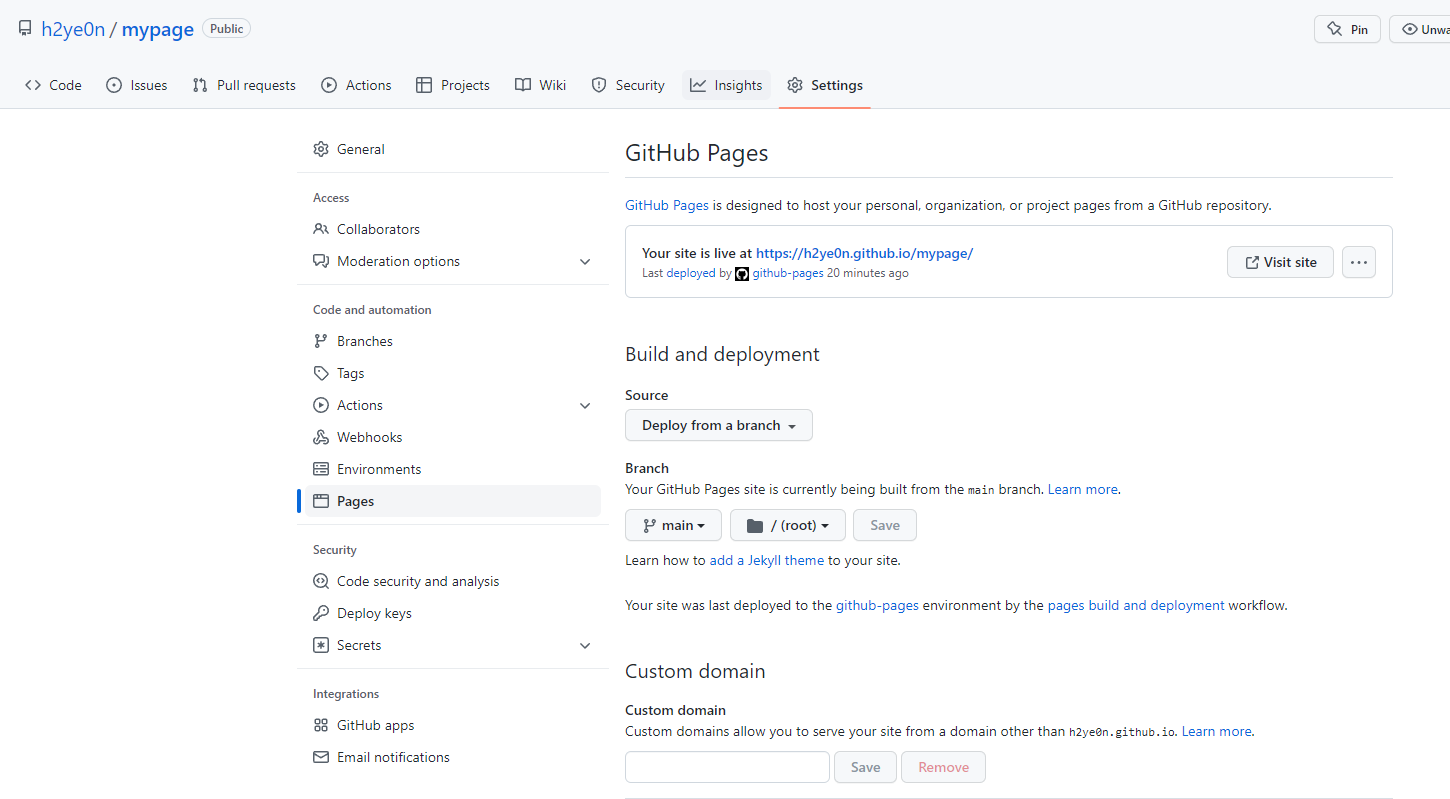Click the Unwatch button at top right

click(x=1420, y=29)
